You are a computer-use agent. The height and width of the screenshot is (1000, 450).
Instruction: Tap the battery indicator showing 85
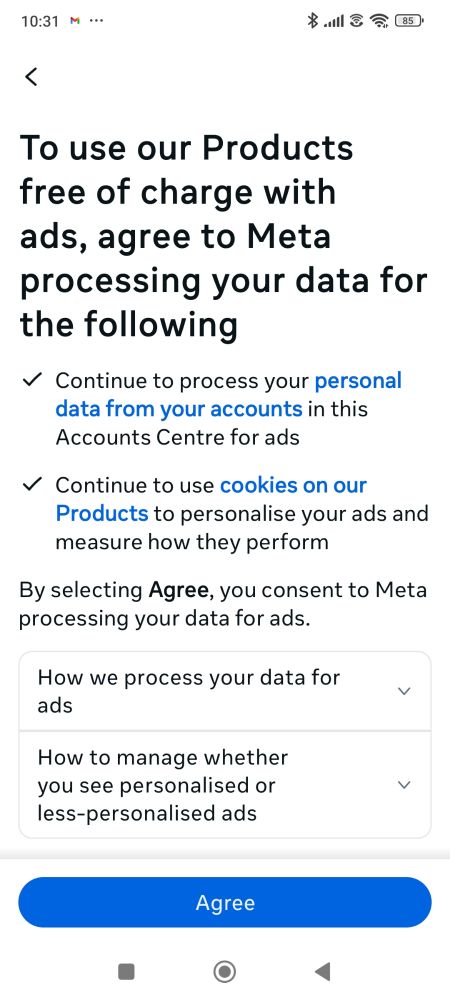[409, 21]
